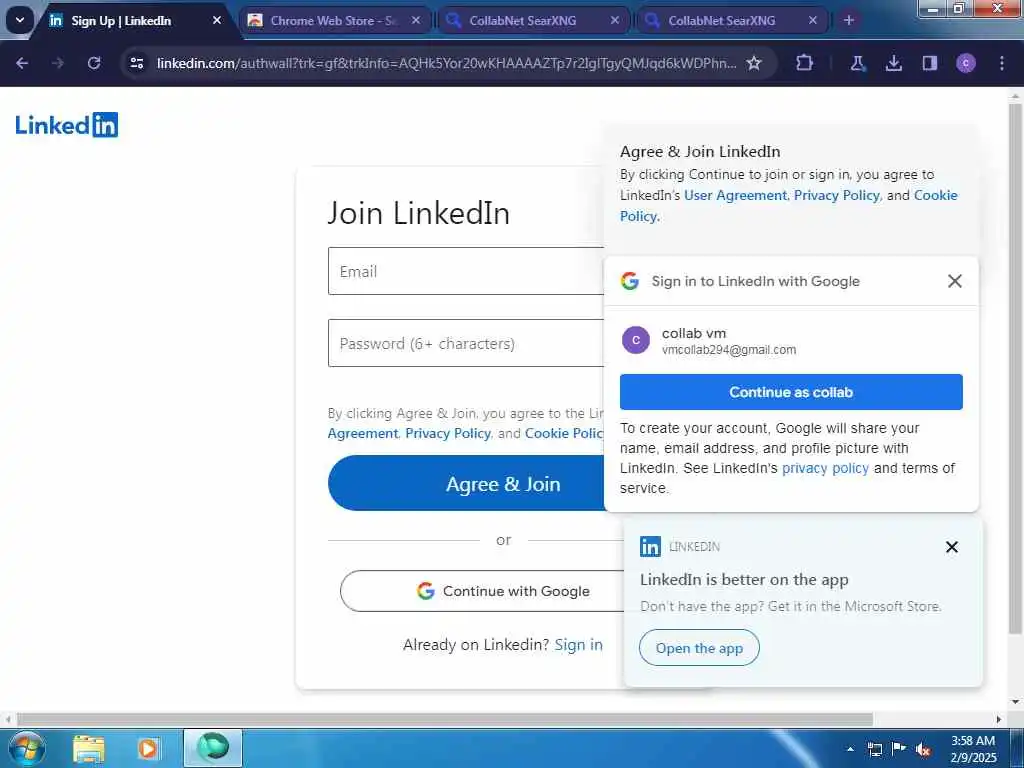Click the horizontal scrollbar thumb
Image resolution: width=1024 pixels, height=768 pixels.
[444, 719]
